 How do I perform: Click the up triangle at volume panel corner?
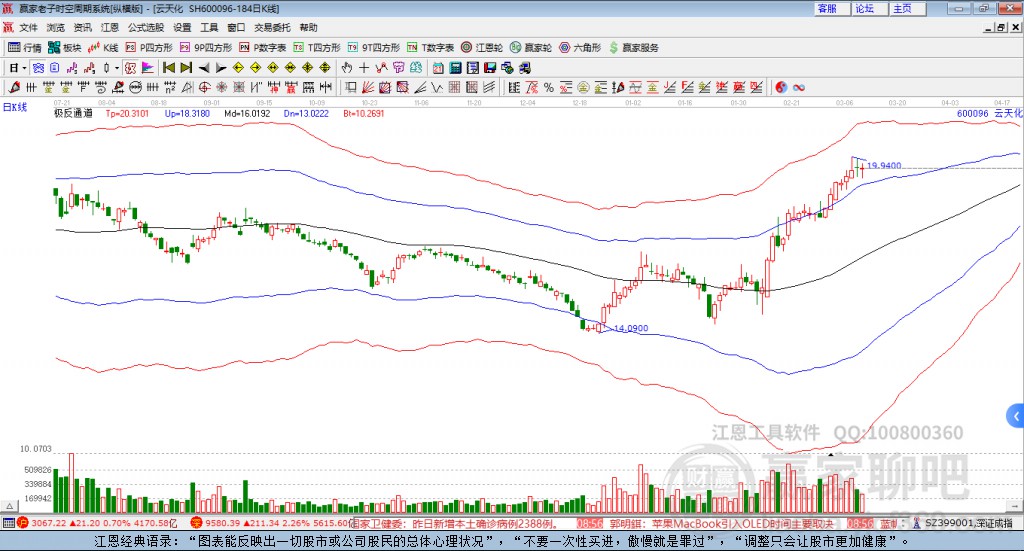[x=9, y=506]
